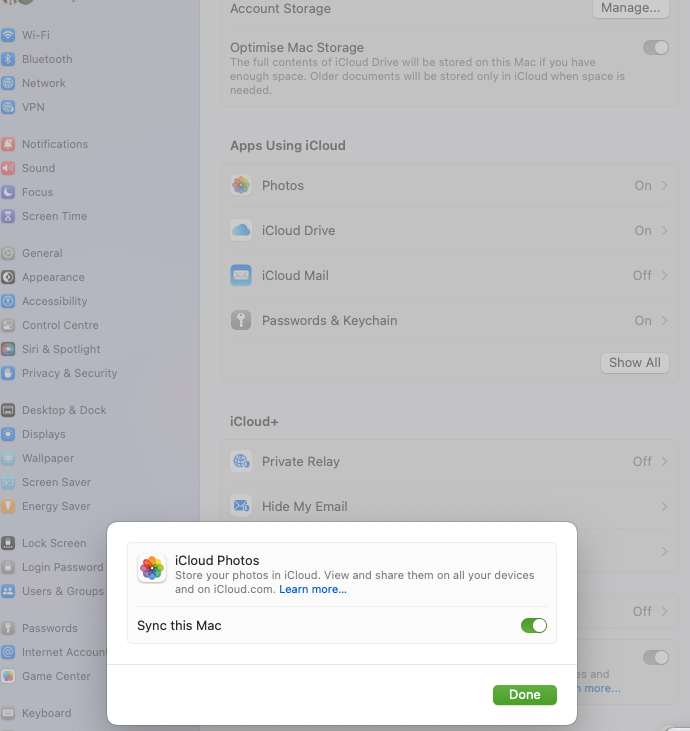This screenshot has width=690, height=731.
Task: Open Login Password in sidebar
Action: pyautogui.click(x=54, y=567)
